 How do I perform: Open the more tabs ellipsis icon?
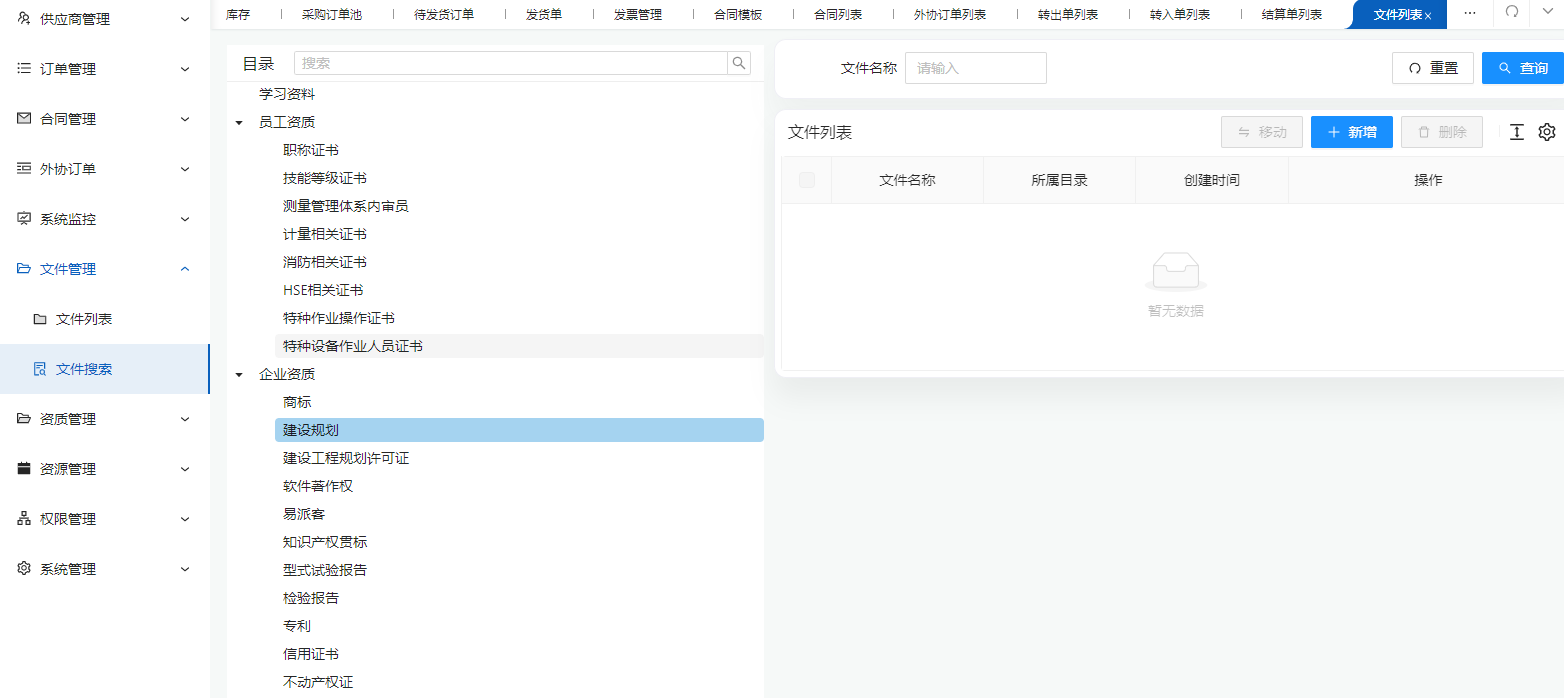[1470, 13]
